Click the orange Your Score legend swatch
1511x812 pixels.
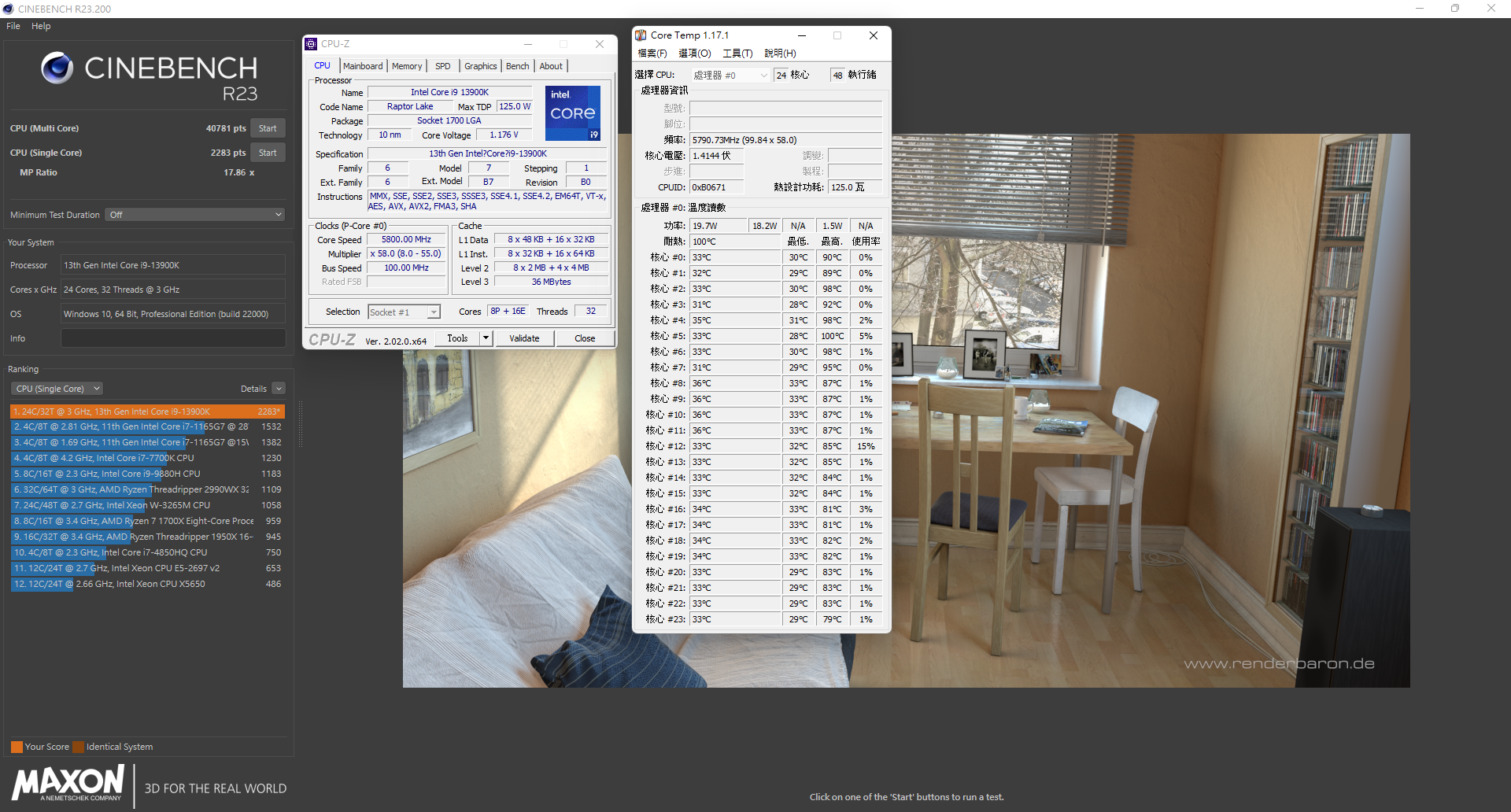pos(17,747)
